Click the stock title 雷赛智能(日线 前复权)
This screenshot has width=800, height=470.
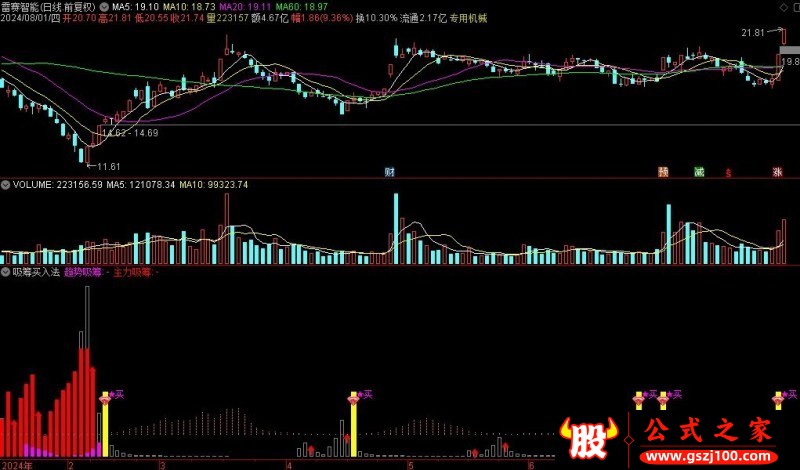(48, 7)
